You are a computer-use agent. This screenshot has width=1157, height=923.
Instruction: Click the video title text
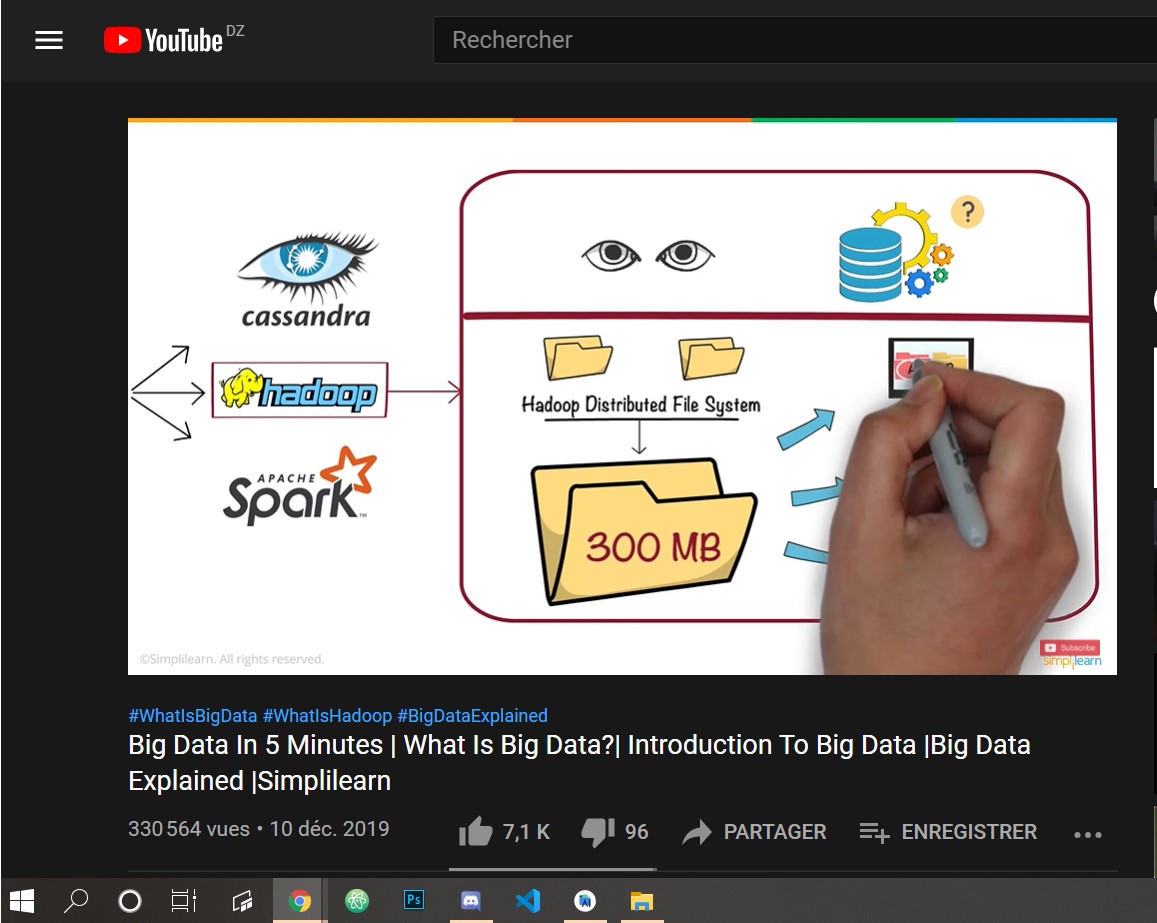(x=579, y=763)
